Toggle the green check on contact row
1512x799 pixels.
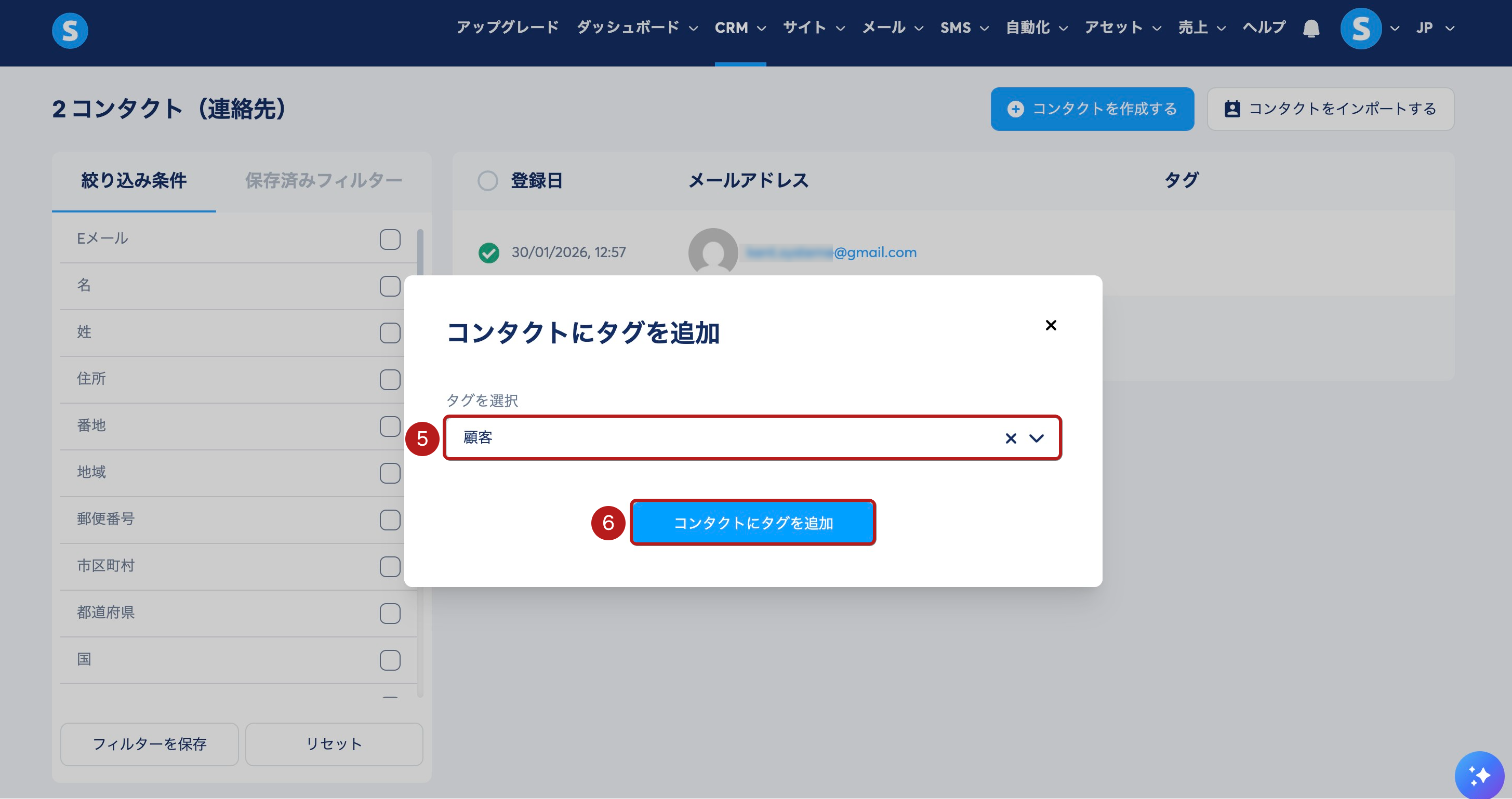488,252
